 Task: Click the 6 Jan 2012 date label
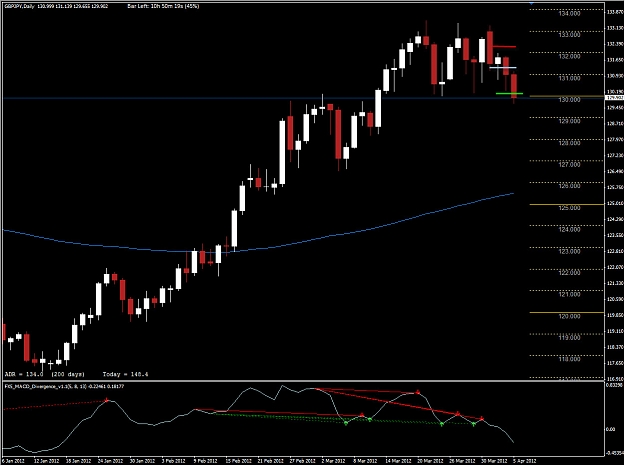[14, 461]
